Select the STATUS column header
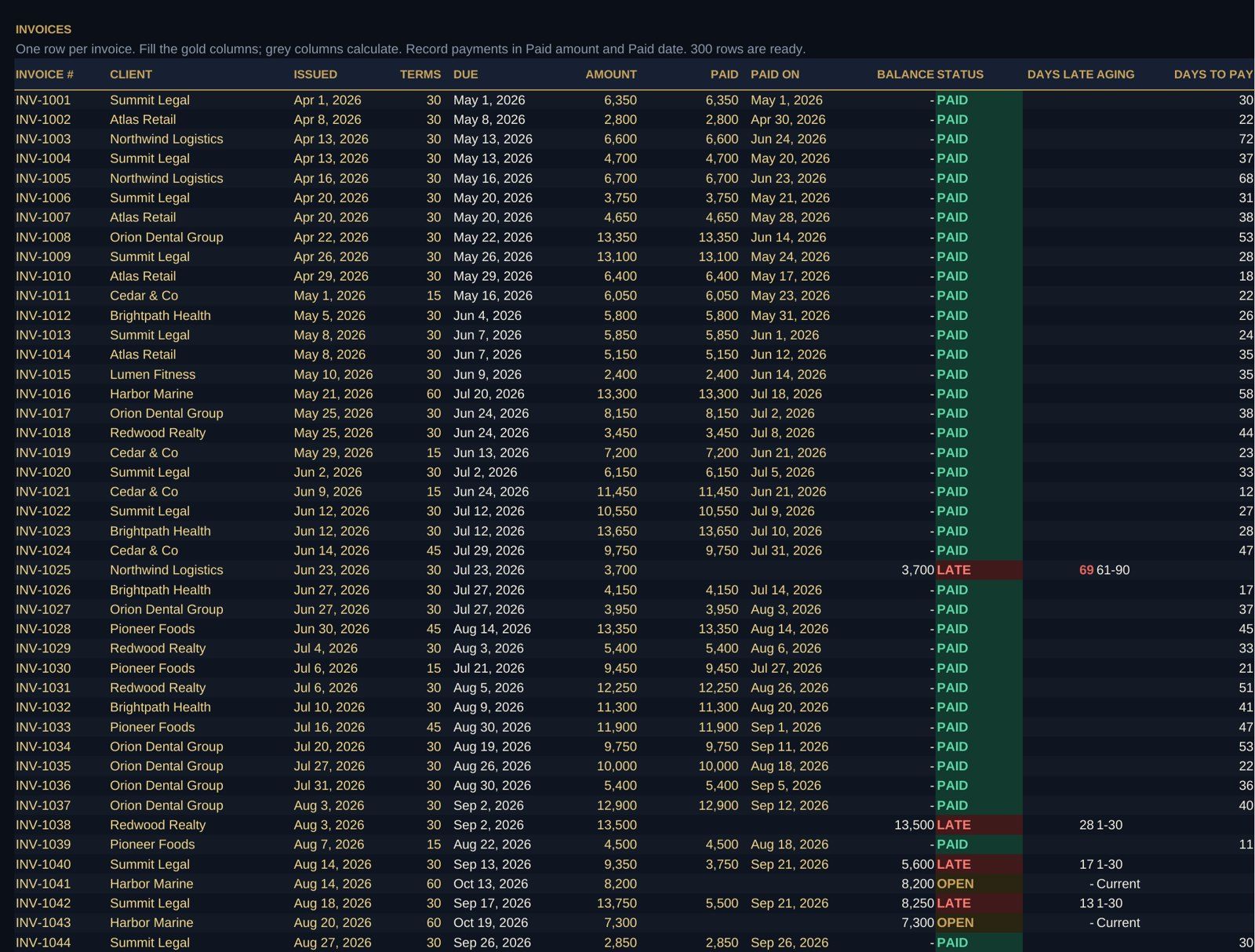Viewport: 1255px width, 952px height. coord(960,74)
